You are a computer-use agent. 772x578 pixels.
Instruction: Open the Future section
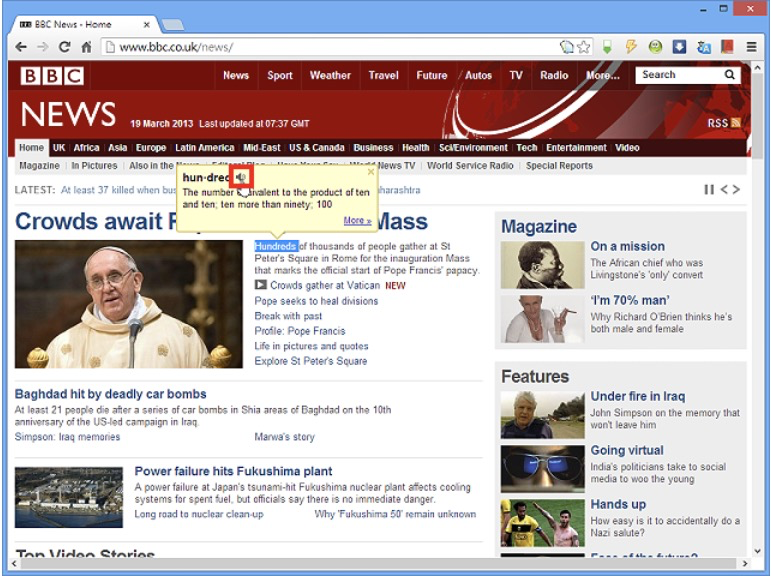[x=432, y=75]
